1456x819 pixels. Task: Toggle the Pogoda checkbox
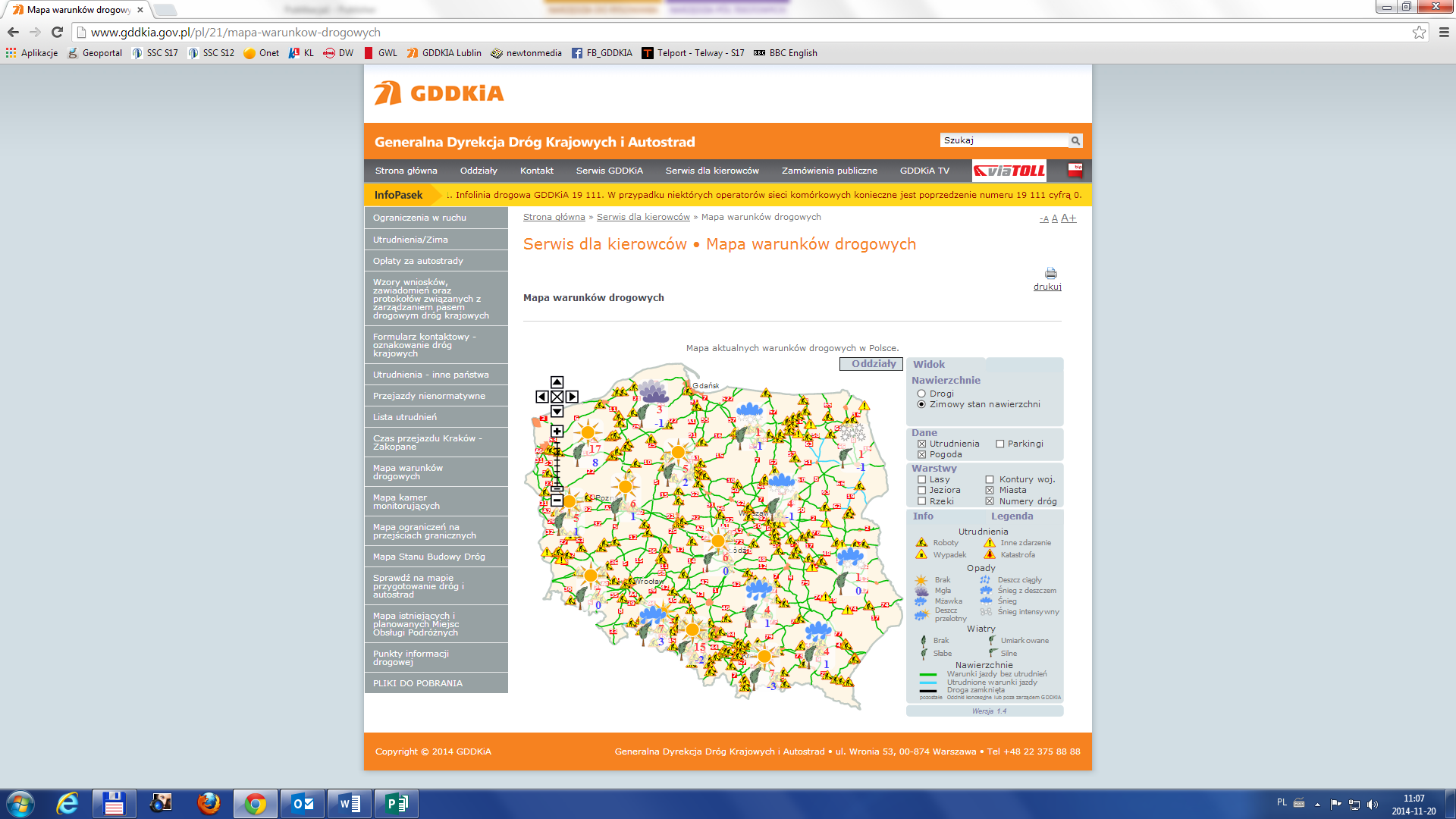click(921, 454)
